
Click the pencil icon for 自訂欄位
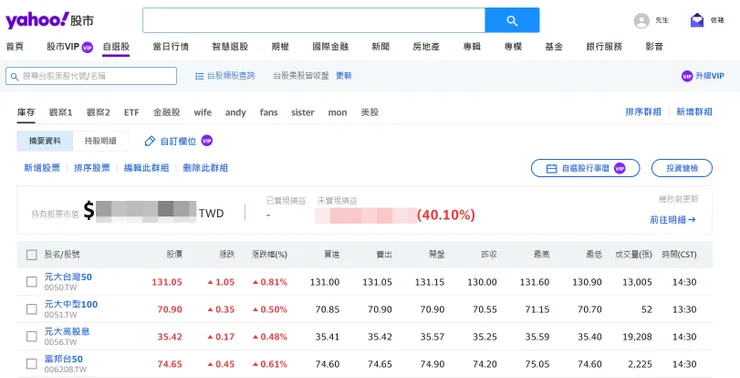point(150,141)
